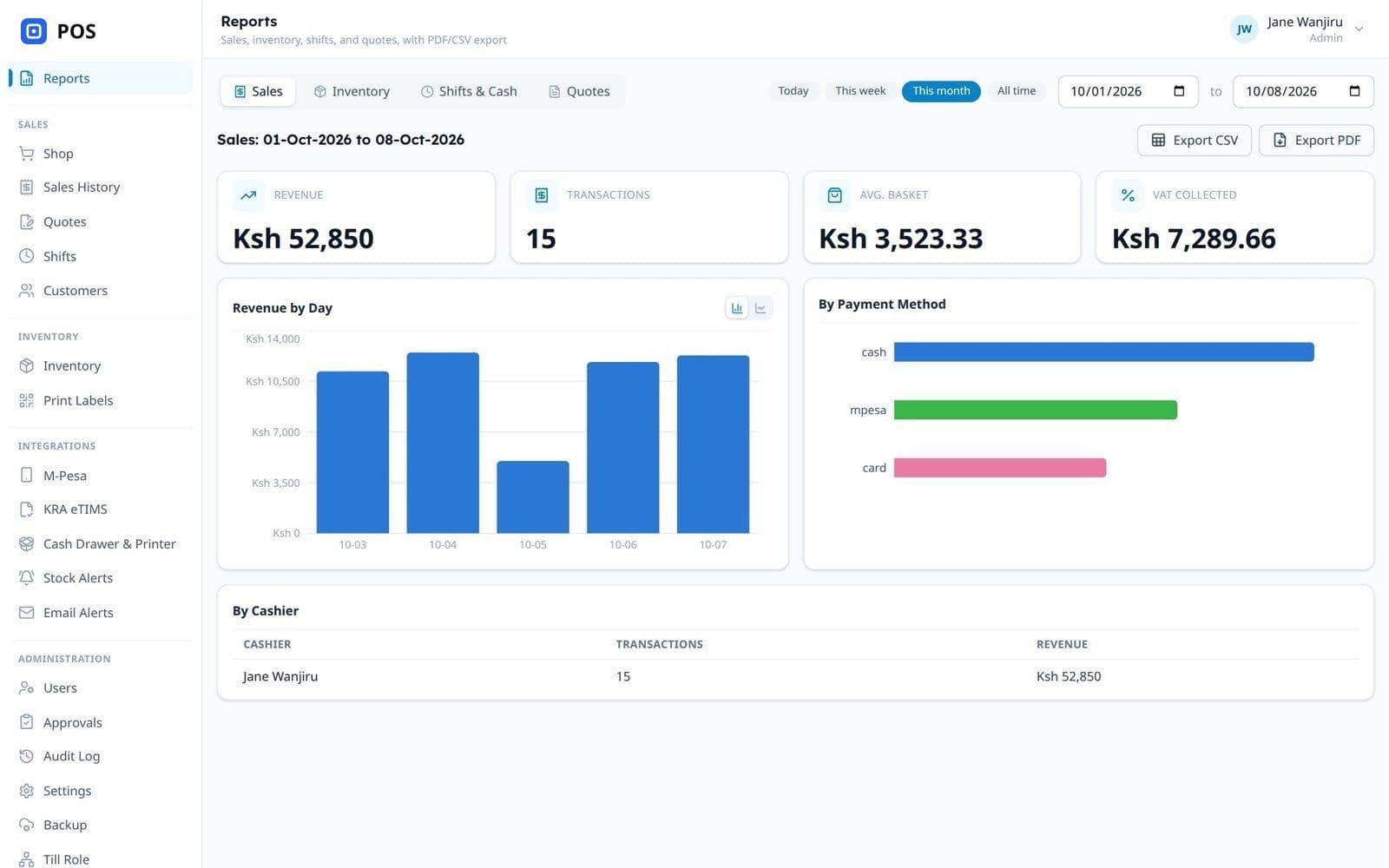Expand the Jane Wanjiru account chevron
The image size is (1389, 868).
click(x=1359, y=30)
